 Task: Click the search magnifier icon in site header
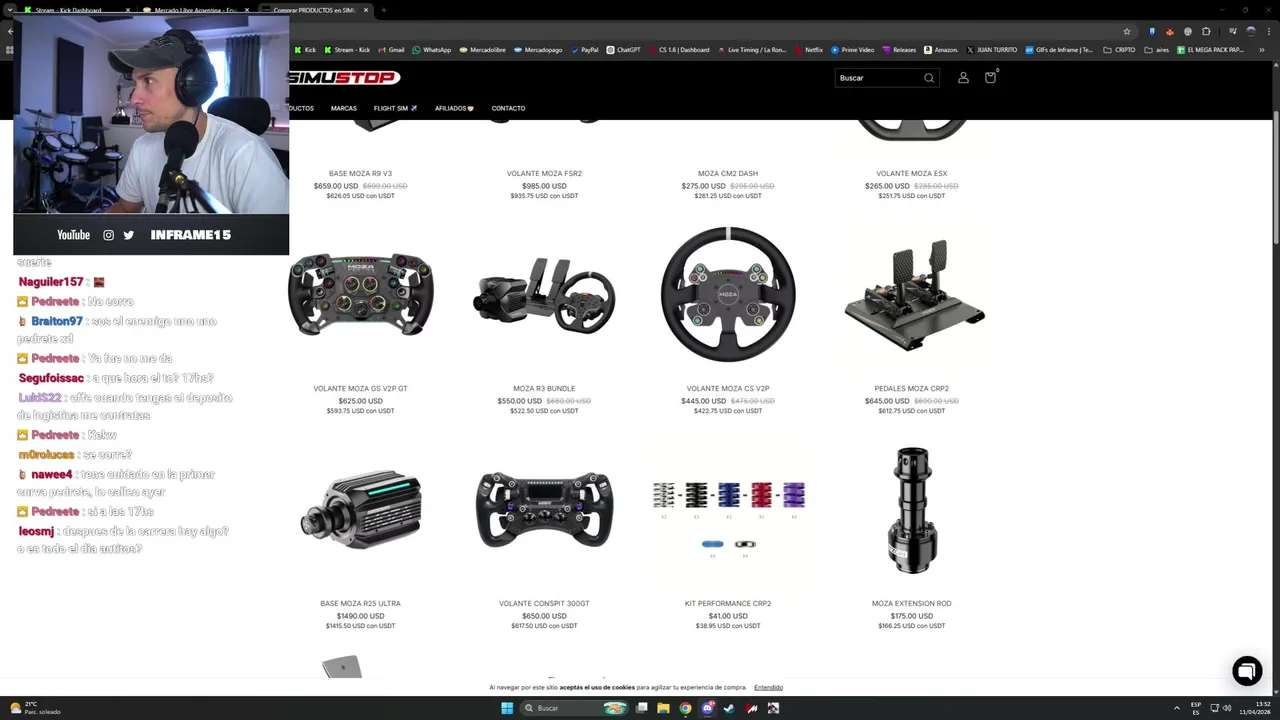[929, 78]
